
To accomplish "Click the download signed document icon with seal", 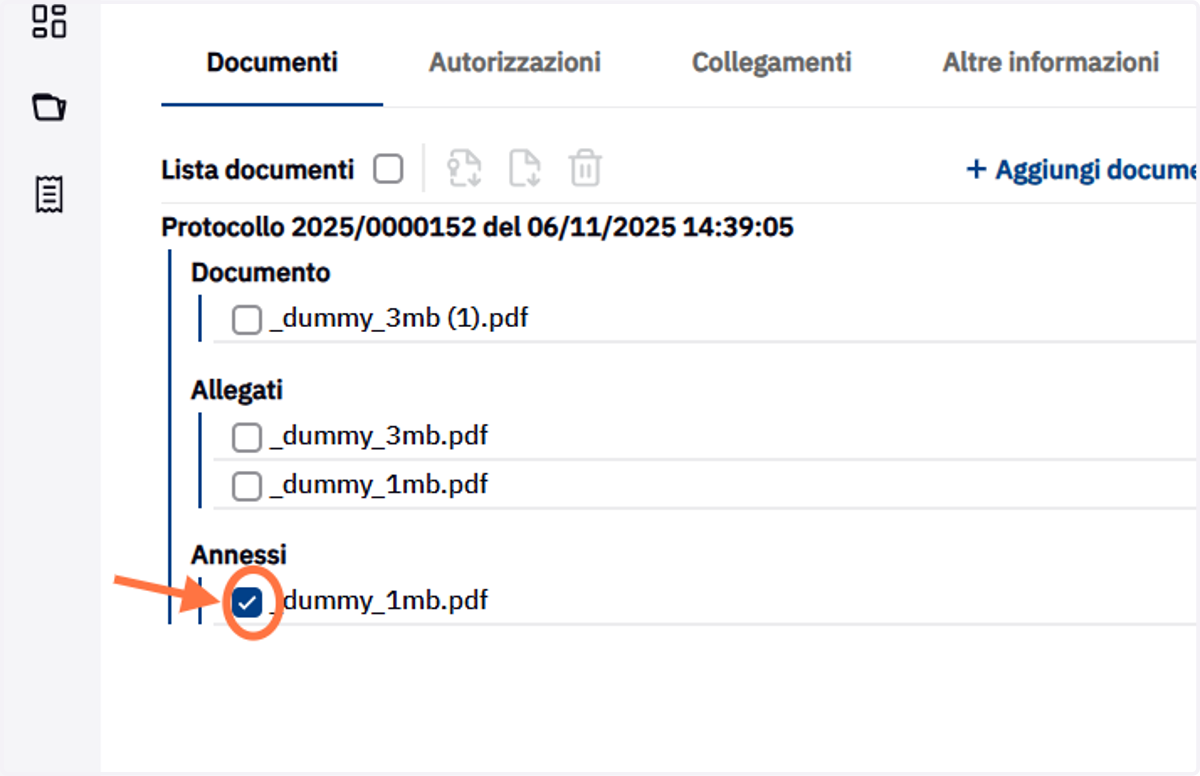I will (x=464, y=168).
